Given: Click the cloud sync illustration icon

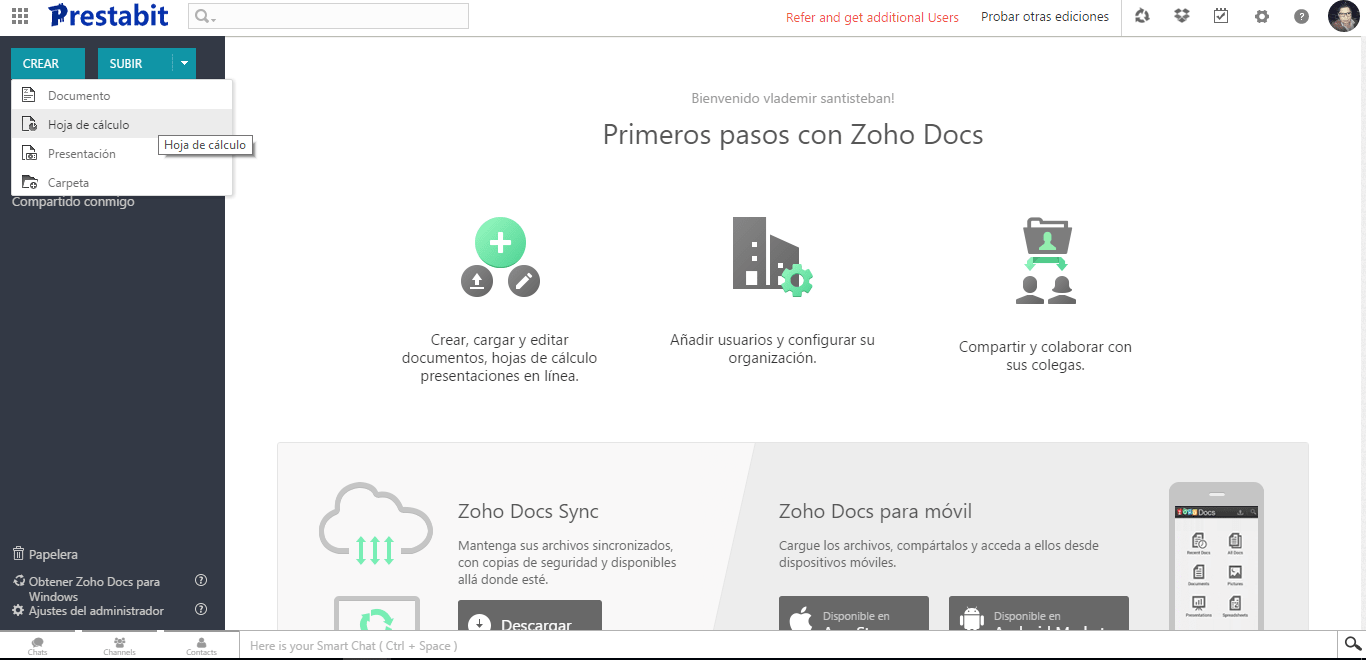Looking at the screenshot, I should [x=375, y=525].
